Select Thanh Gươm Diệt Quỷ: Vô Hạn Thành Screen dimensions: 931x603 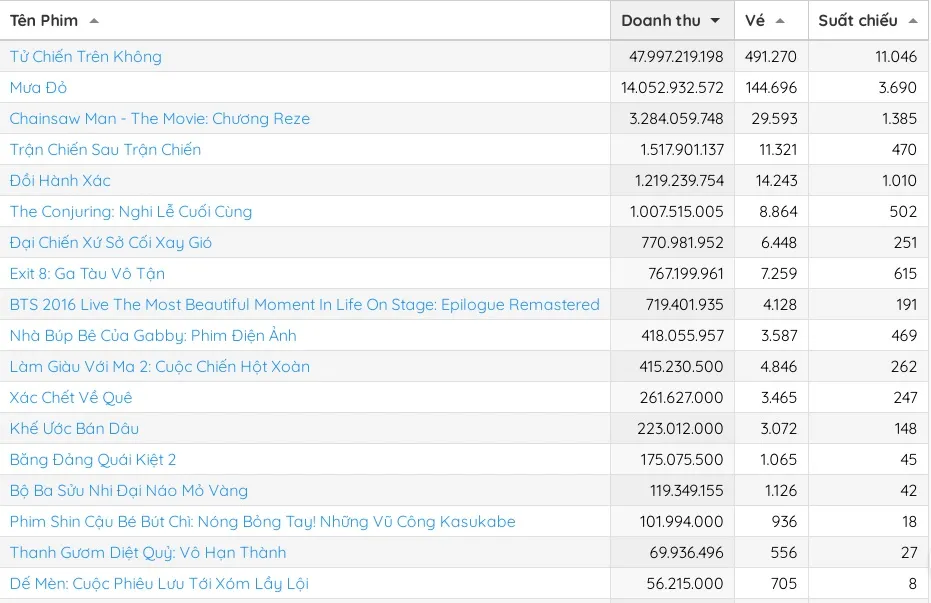[x=148, y=553]
